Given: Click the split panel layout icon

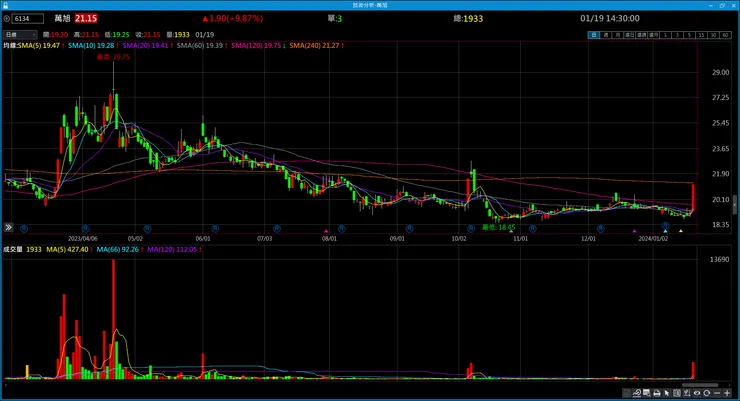Looking at the screenshot, I should point(677,393).
